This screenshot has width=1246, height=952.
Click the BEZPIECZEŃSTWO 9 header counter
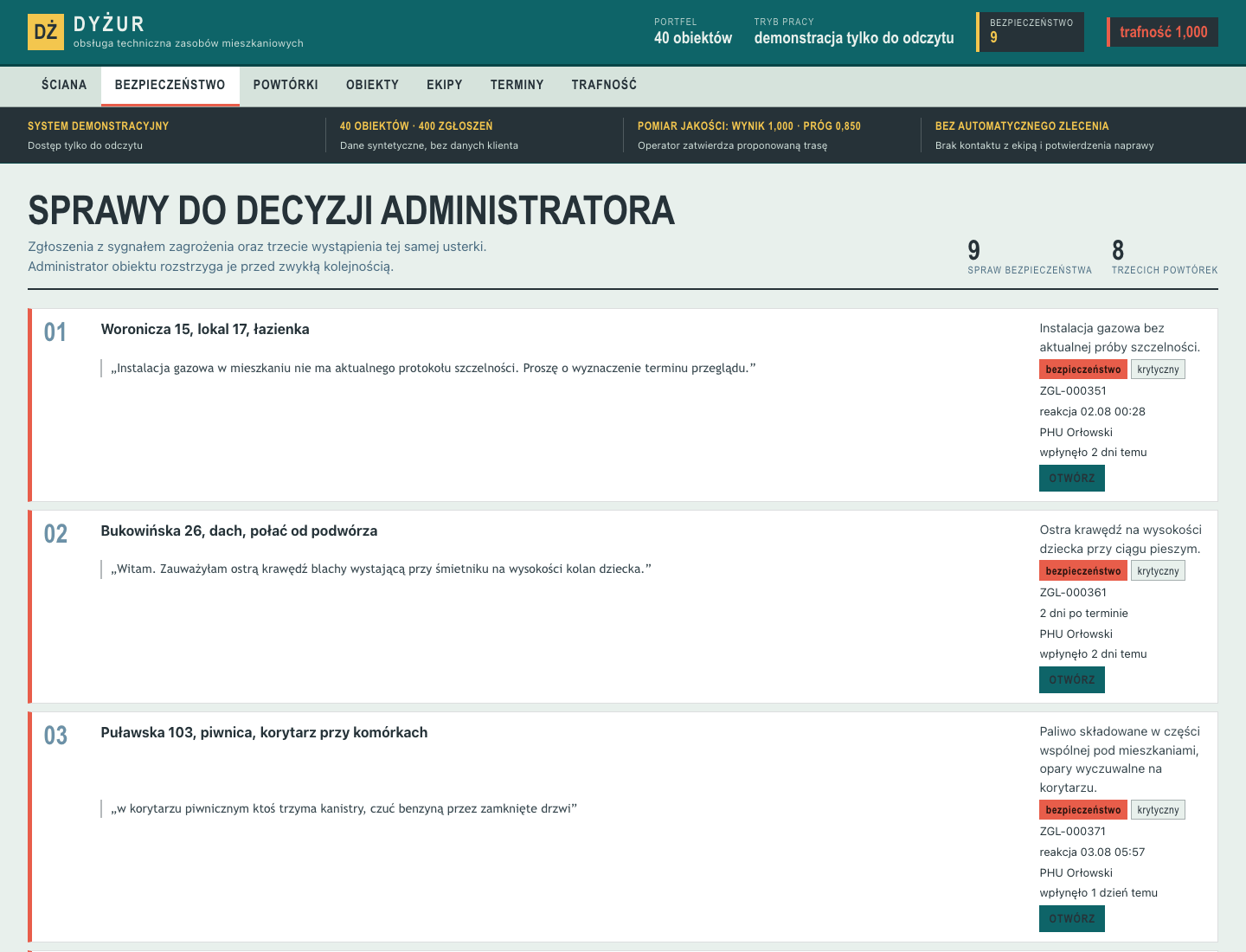tap(1031, 32)
